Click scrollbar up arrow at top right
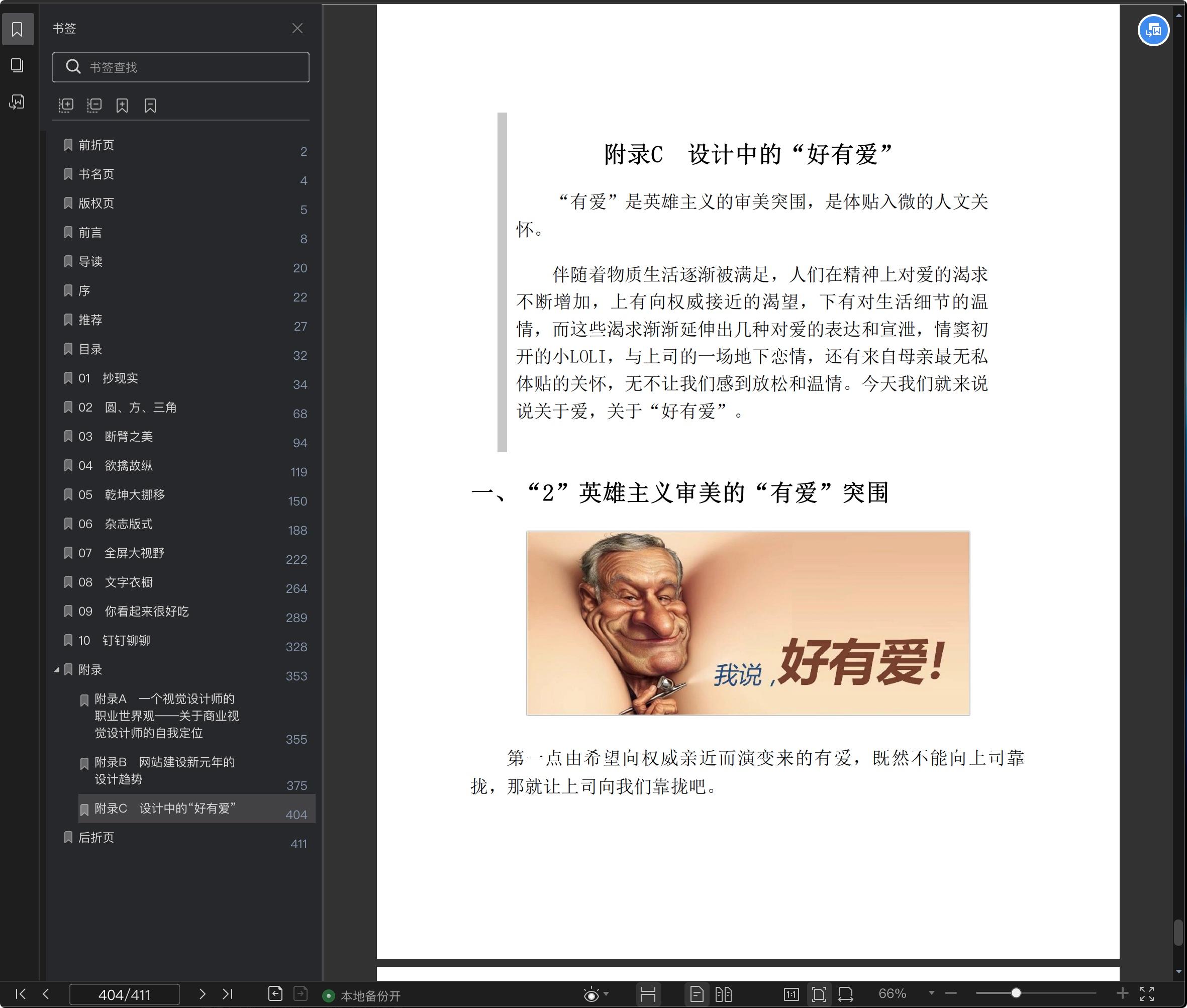1187x1008 pixels. [1178, 16]
